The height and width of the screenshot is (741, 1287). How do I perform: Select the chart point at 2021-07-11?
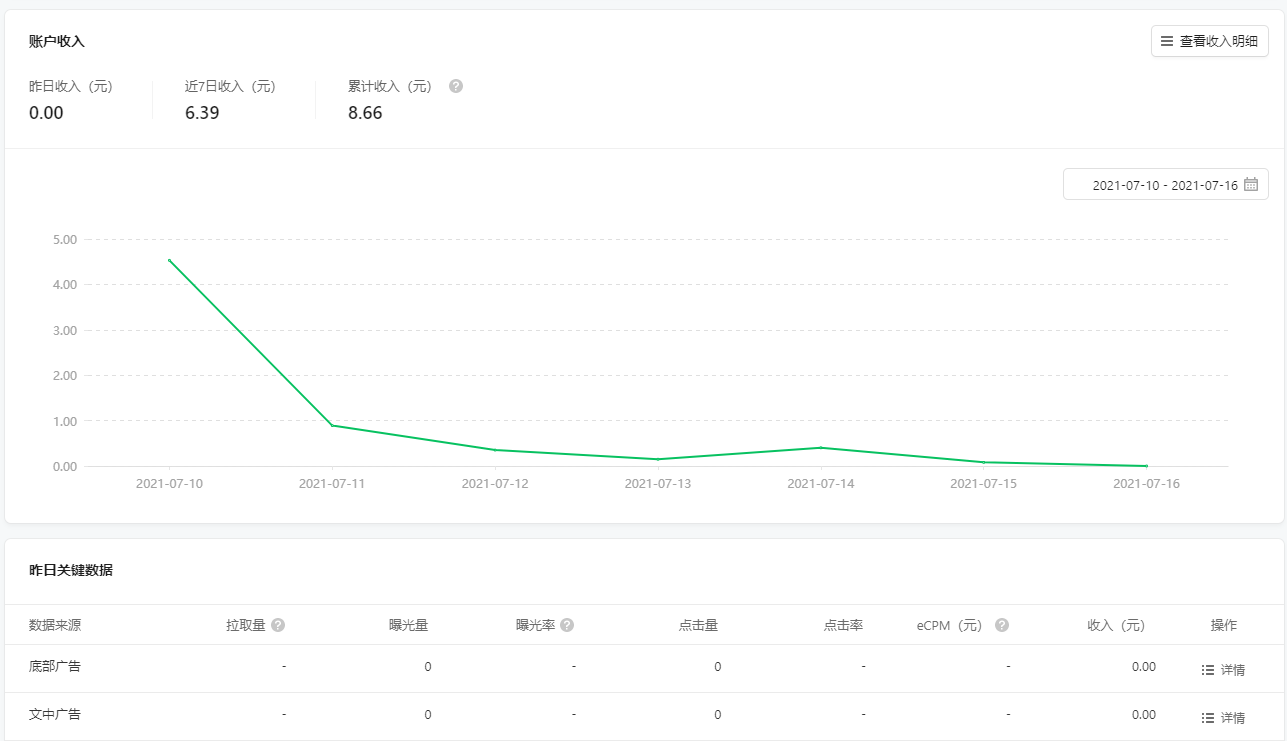click(x=332, y=426)
